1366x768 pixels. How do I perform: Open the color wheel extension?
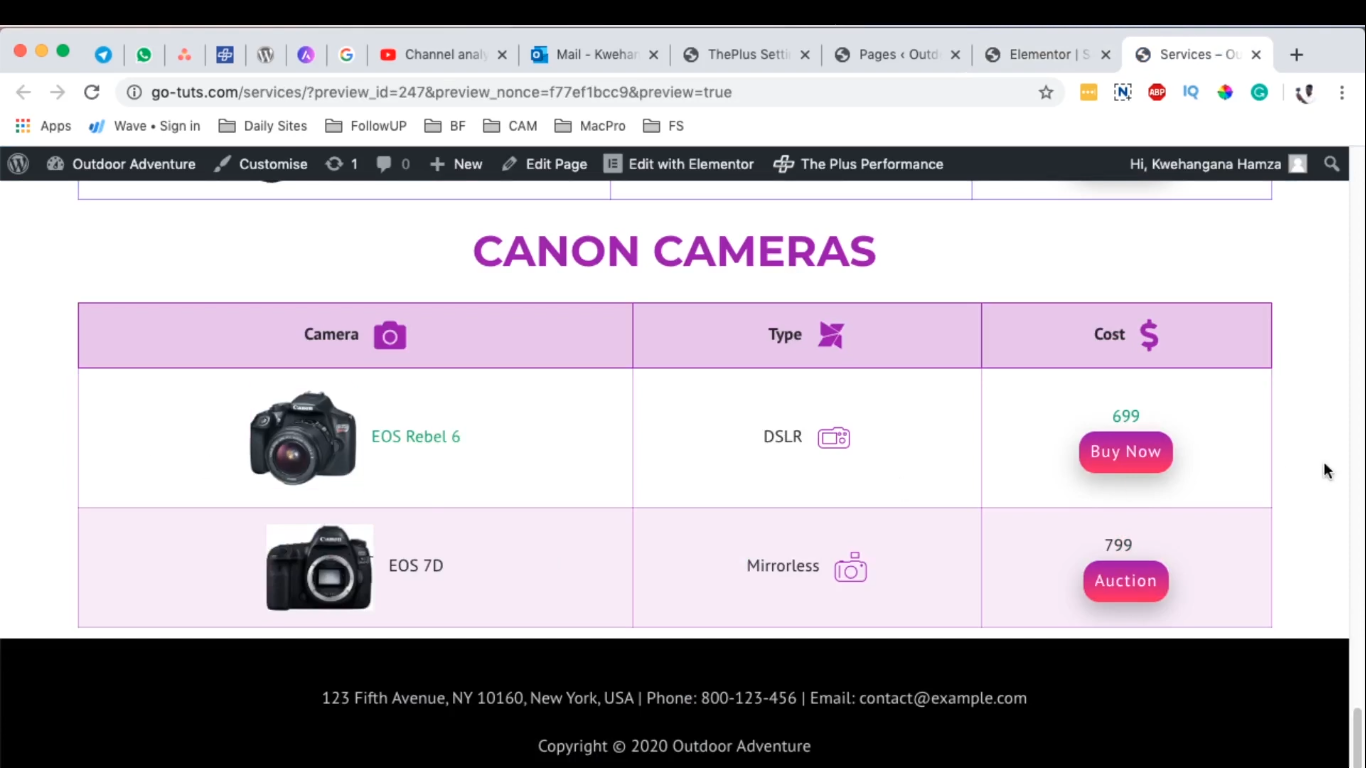tap(1225, 92)
